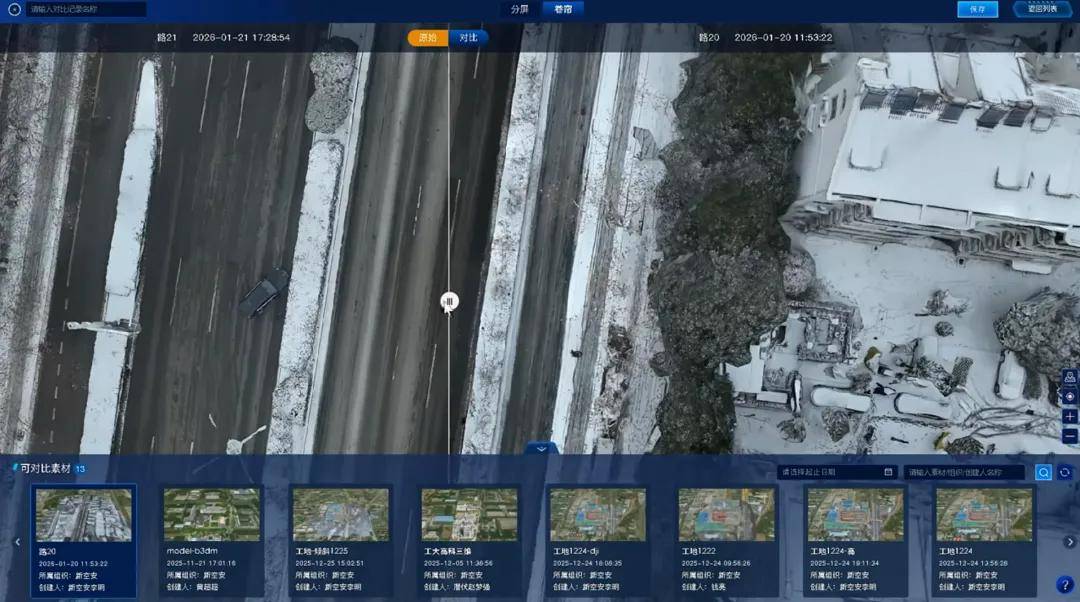Viewport: 1080px width, 602px height.
Task: Click the blue search magnifier icon
Action: (1043, 472)
